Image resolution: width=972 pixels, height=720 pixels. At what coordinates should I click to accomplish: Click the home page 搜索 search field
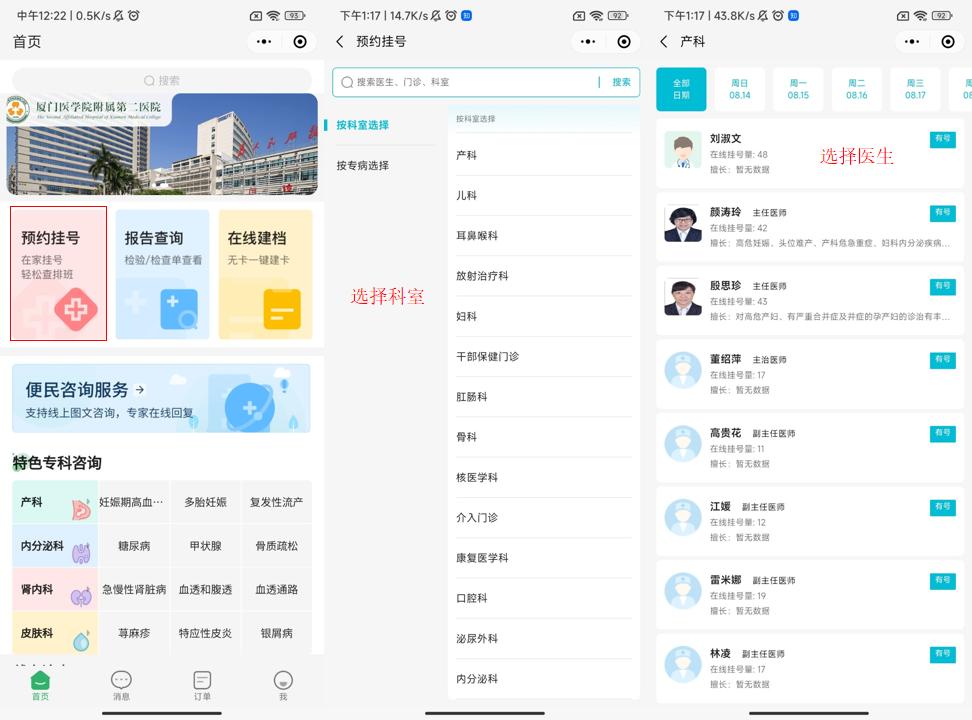click(x=162, y=81)
